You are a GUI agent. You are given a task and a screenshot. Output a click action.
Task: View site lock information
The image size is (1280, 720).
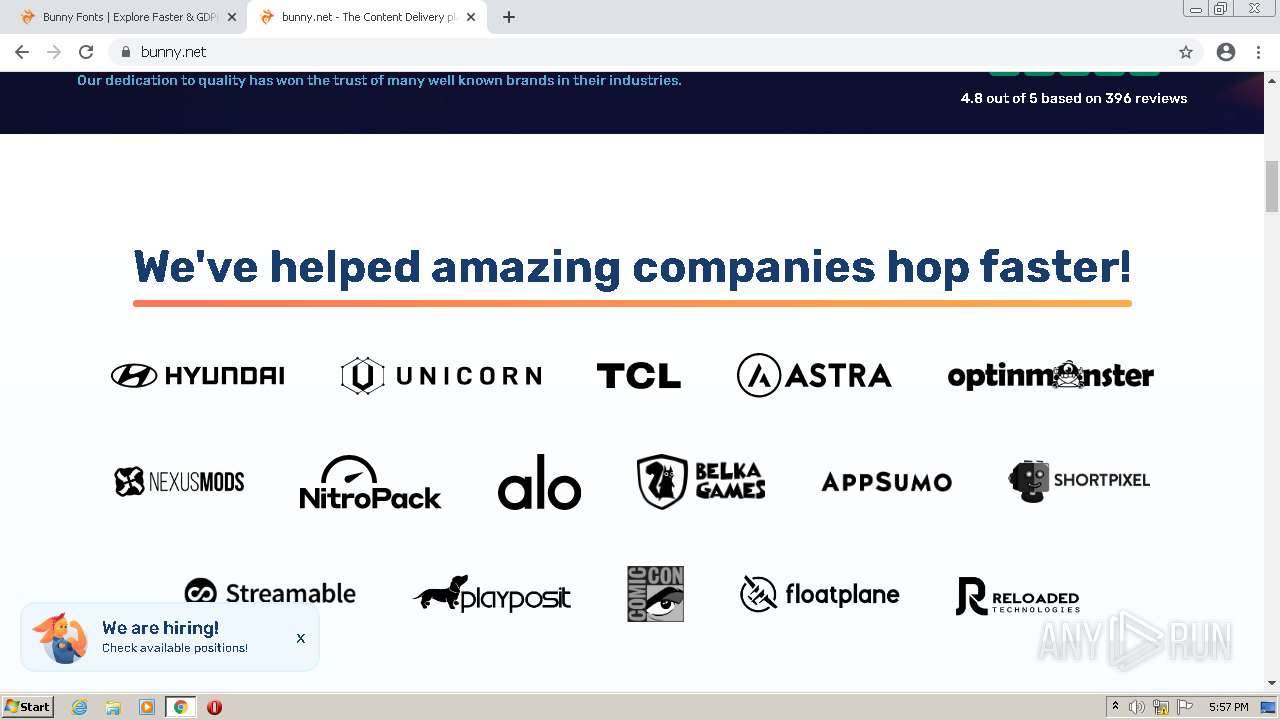126,52
